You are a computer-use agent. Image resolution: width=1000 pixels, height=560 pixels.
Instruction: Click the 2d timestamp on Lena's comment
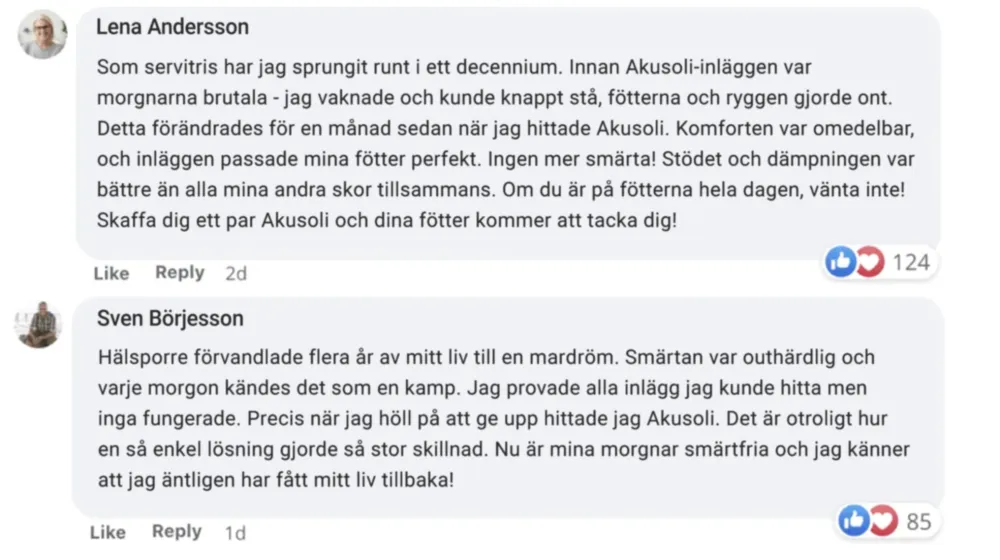[236, 274]
